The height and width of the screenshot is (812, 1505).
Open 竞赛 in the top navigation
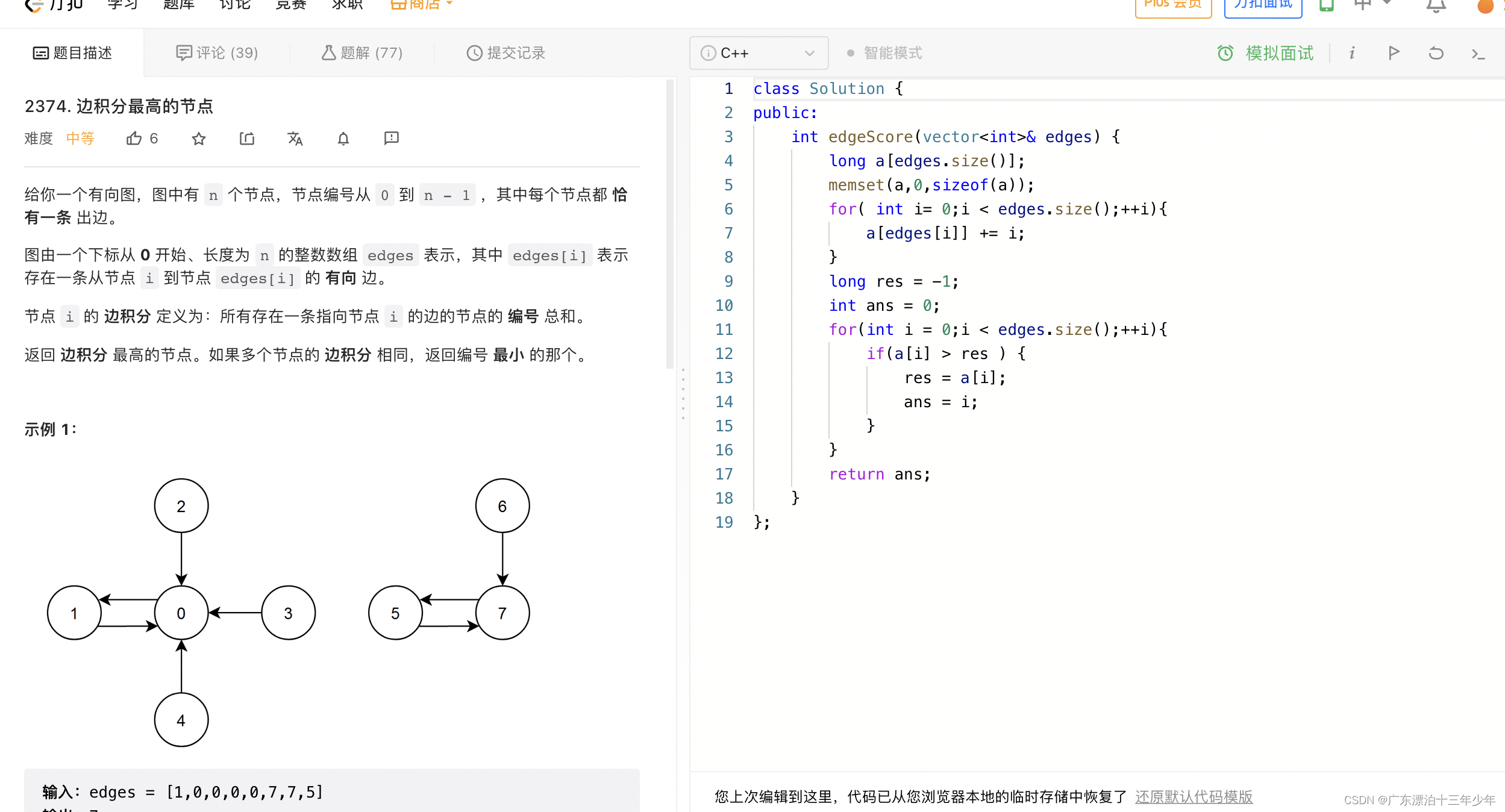(291, 4)
